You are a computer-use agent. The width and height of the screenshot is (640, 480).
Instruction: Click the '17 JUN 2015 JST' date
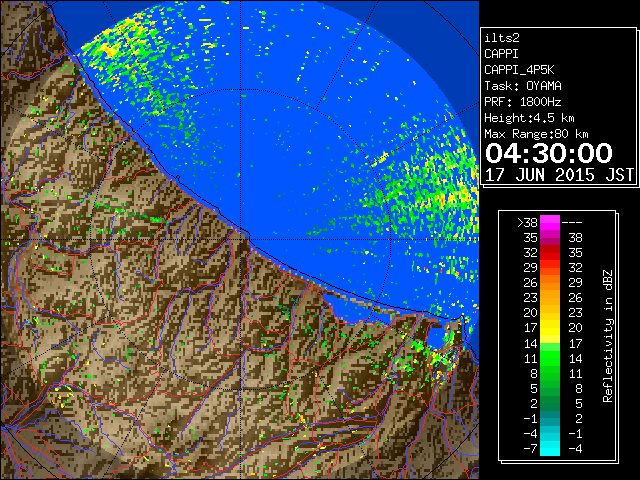559,175
